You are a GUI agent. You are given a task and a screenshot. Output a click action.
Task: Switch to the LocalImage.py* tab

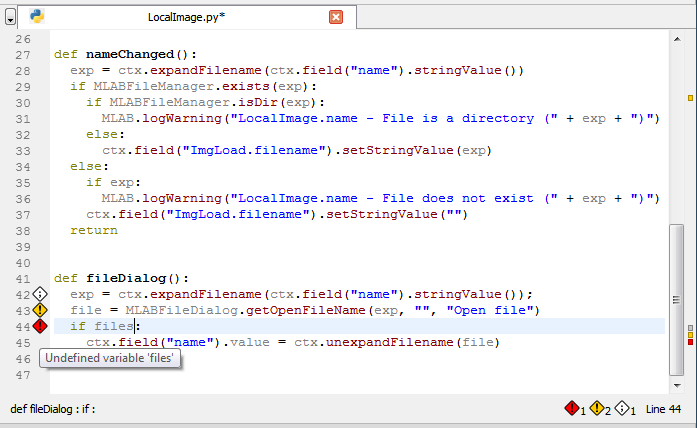(x=186, y=17)
